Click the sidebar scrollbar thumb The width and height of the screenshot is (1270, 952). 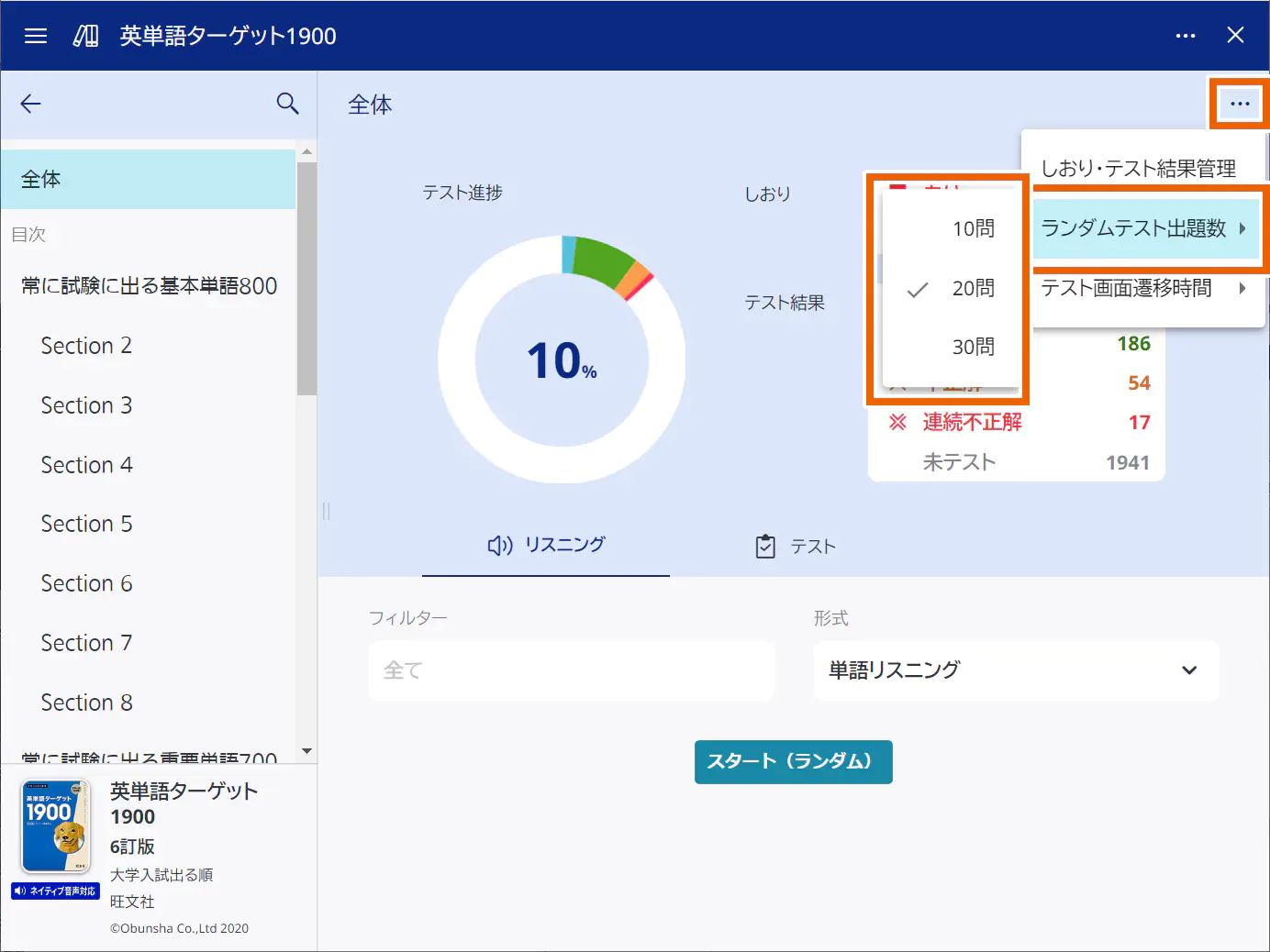[306, 279]
